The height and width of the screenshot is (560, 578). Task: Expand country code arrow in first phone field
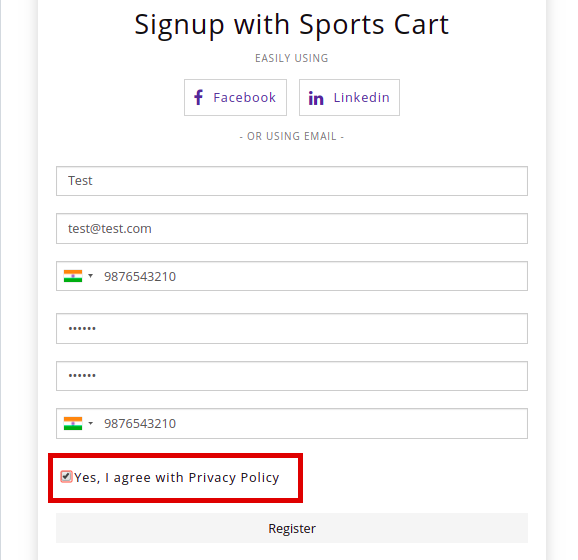click(x=90, y=276)
